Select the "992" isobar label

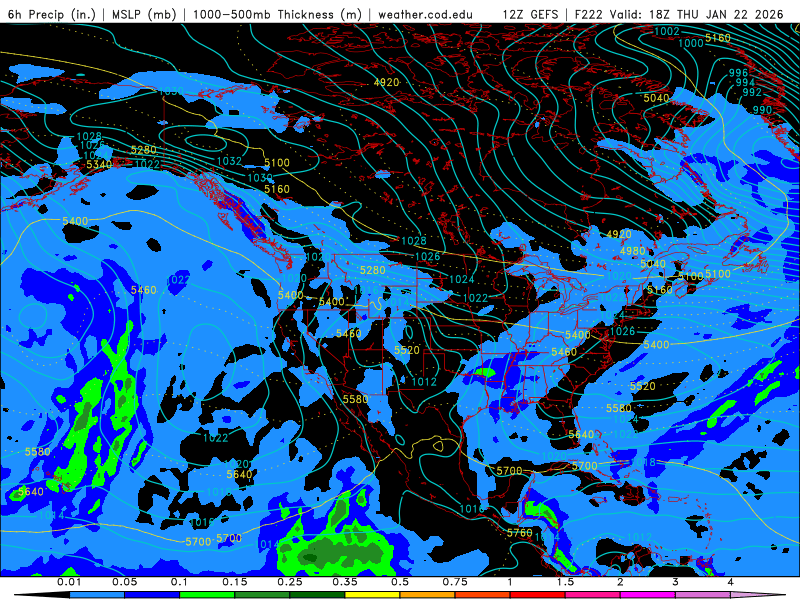[752, 92]
